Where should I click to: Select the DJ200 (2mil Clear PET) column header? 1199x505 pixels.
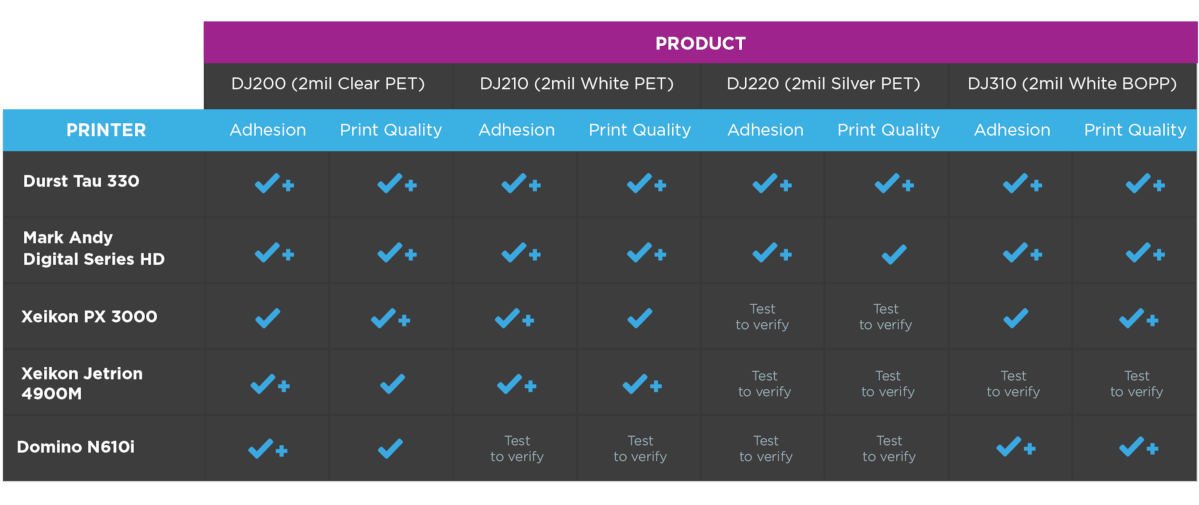[328, 84]
